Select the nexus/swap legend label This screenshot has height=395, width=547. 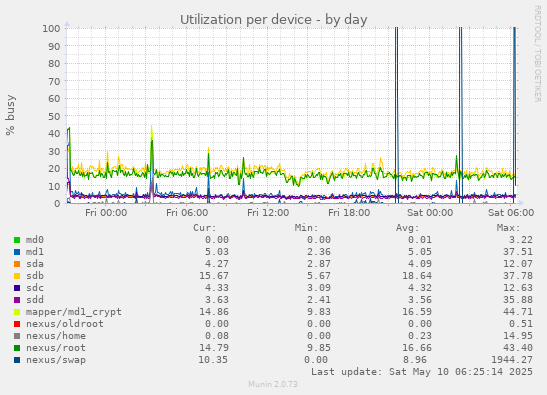tap(56, 360)
